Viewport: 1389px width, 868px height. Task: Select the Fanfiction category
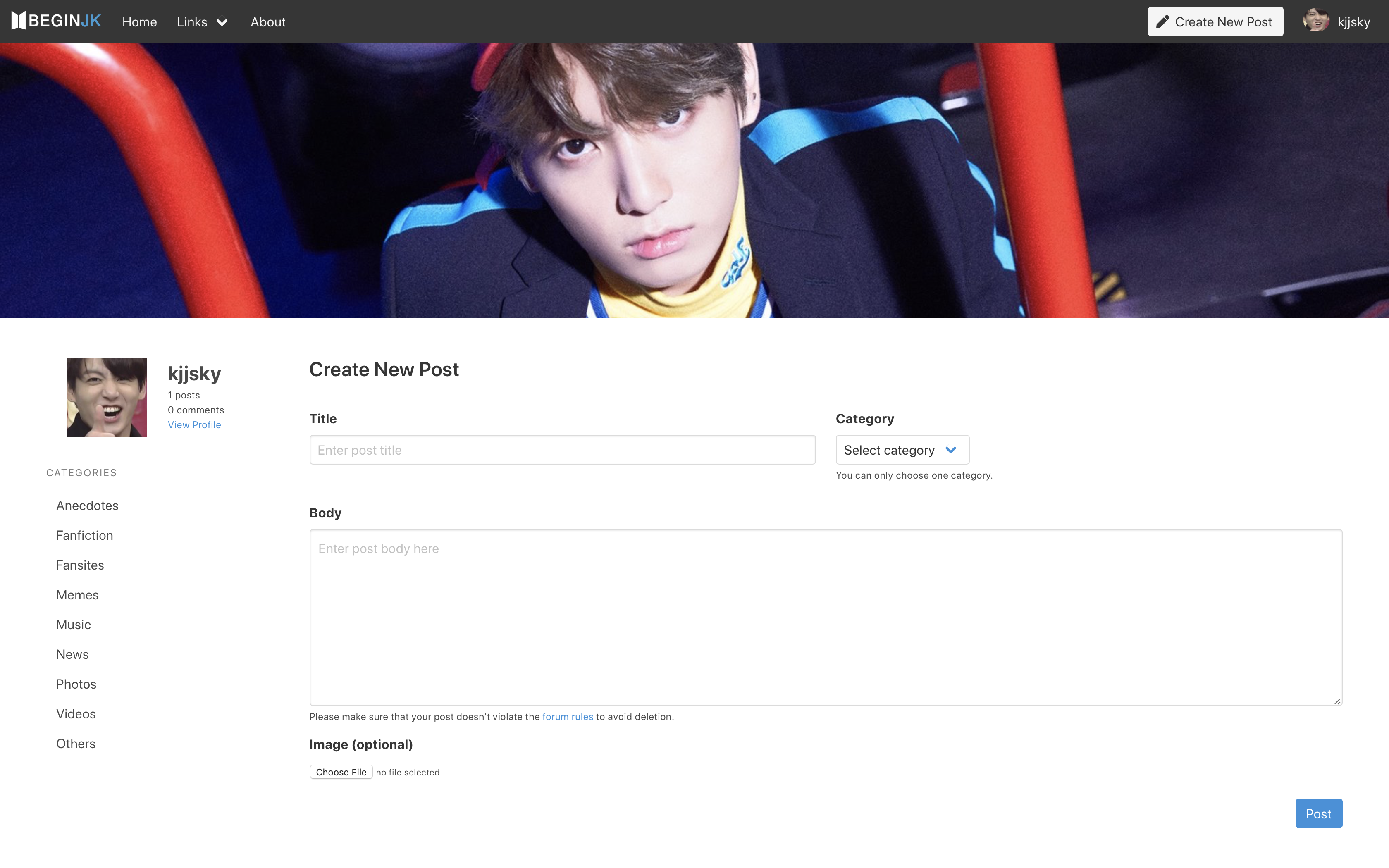[x=84, y=536]
